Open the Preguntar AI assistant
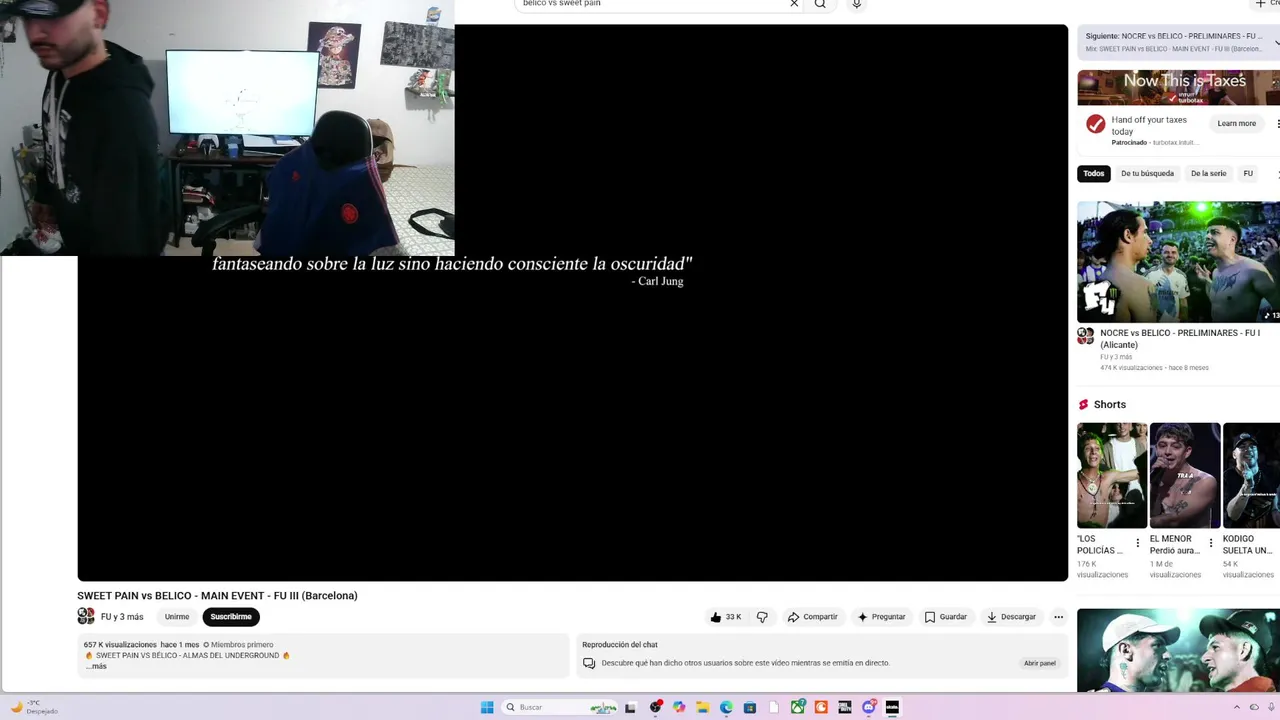 [x=881, y=617]
